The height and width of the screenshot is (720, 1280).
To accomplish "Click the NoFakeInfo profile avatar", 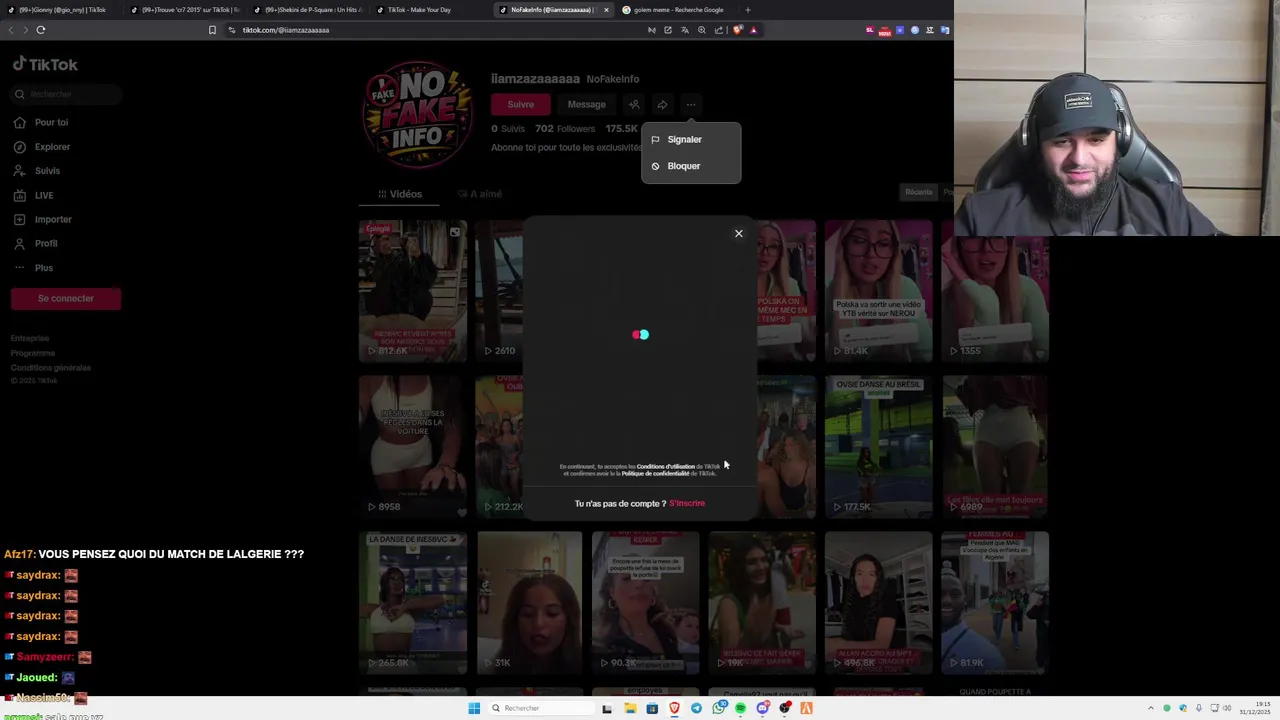I will 417,114.
